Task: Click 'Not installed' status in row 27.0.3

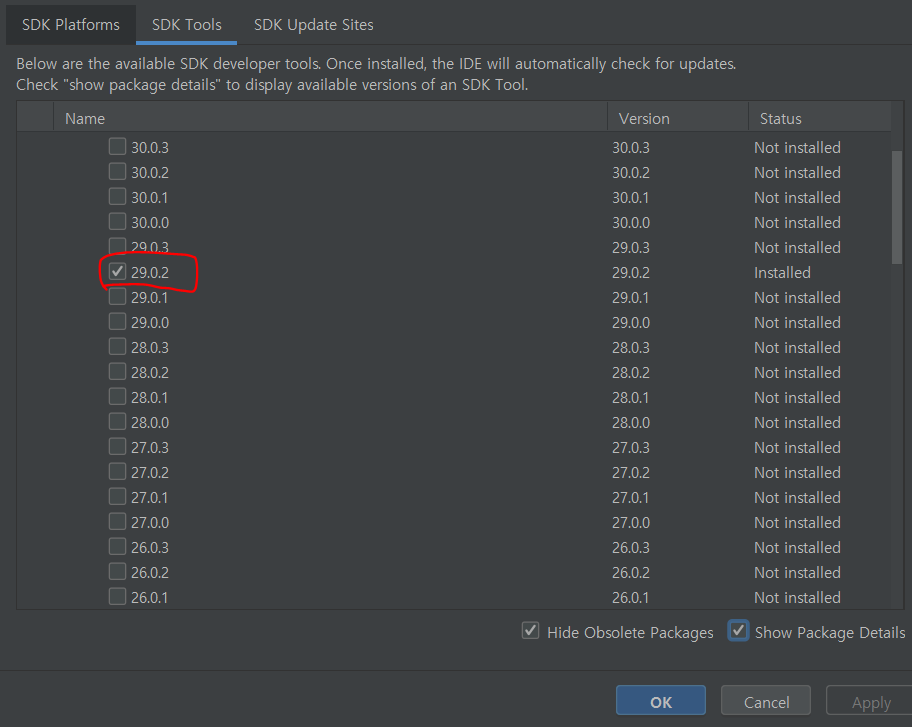Action: [x=797, y=448]
